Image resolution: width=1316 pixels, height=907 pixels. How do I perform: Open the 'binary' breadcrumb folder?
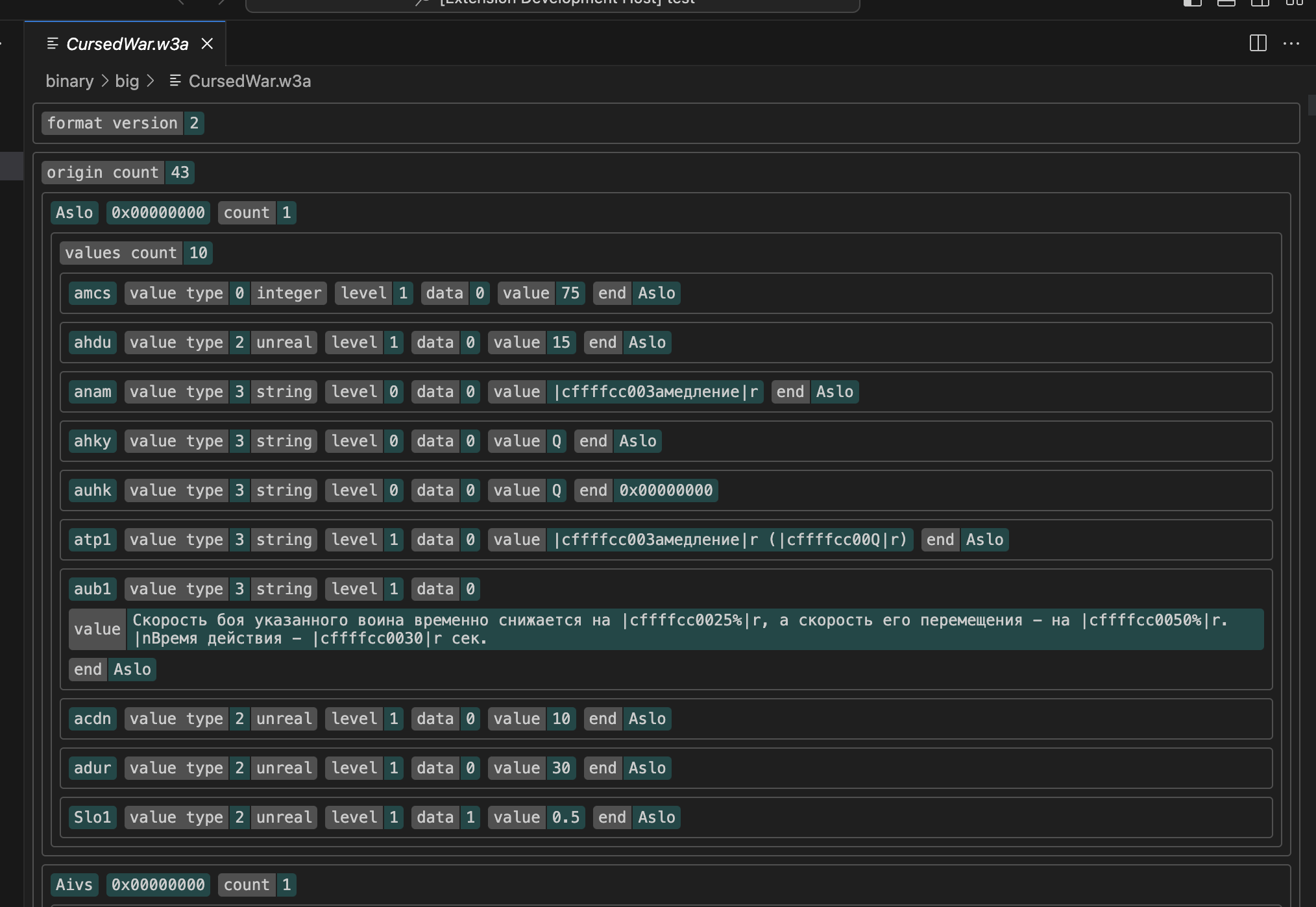(69, 81)
